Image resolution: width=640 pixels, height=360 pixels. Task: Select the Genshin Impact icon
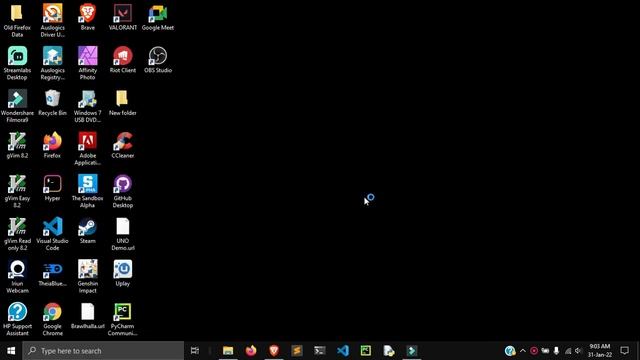coord(87,276)
